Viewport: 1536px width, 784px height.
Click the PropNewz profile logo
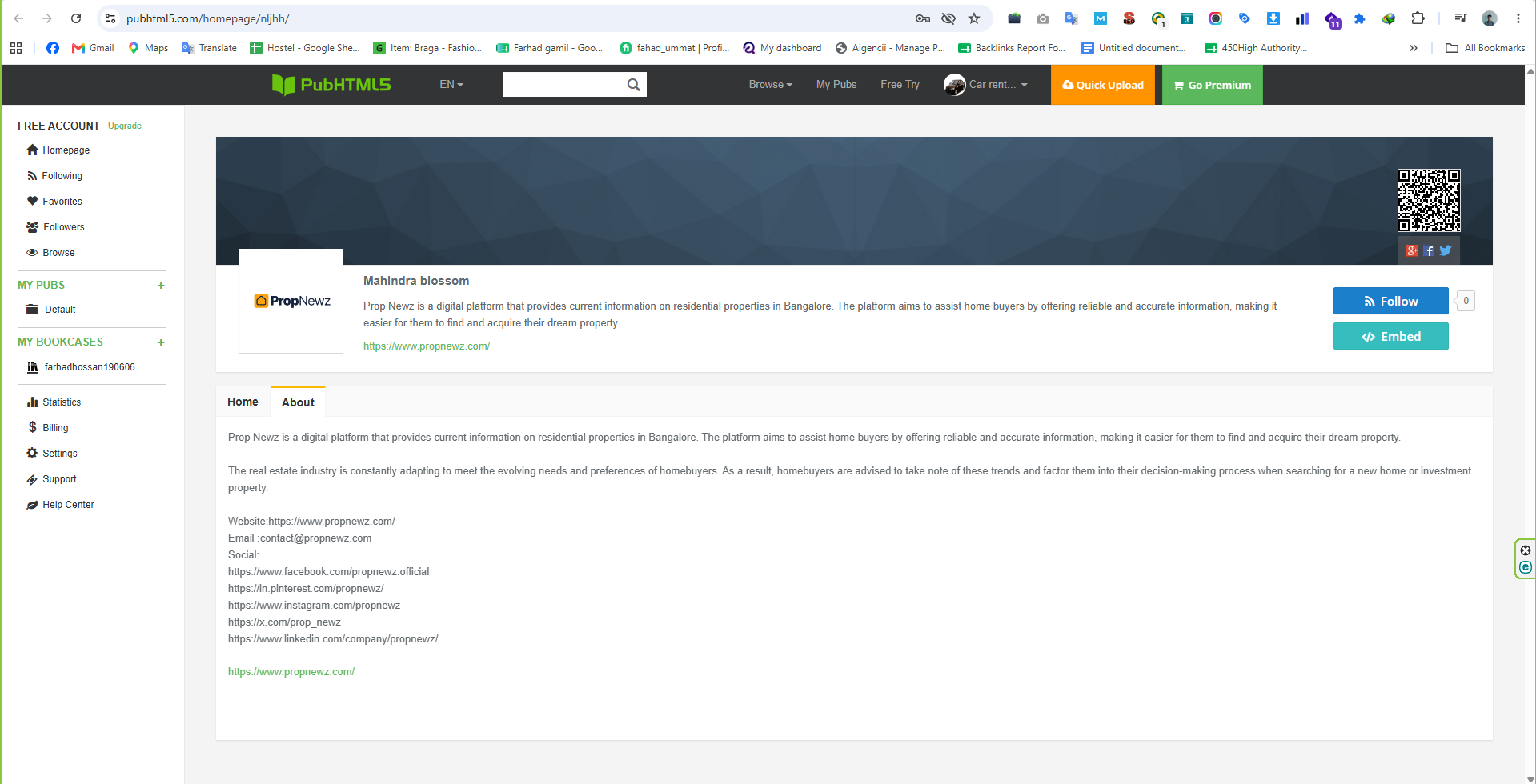tap(291, 301)
